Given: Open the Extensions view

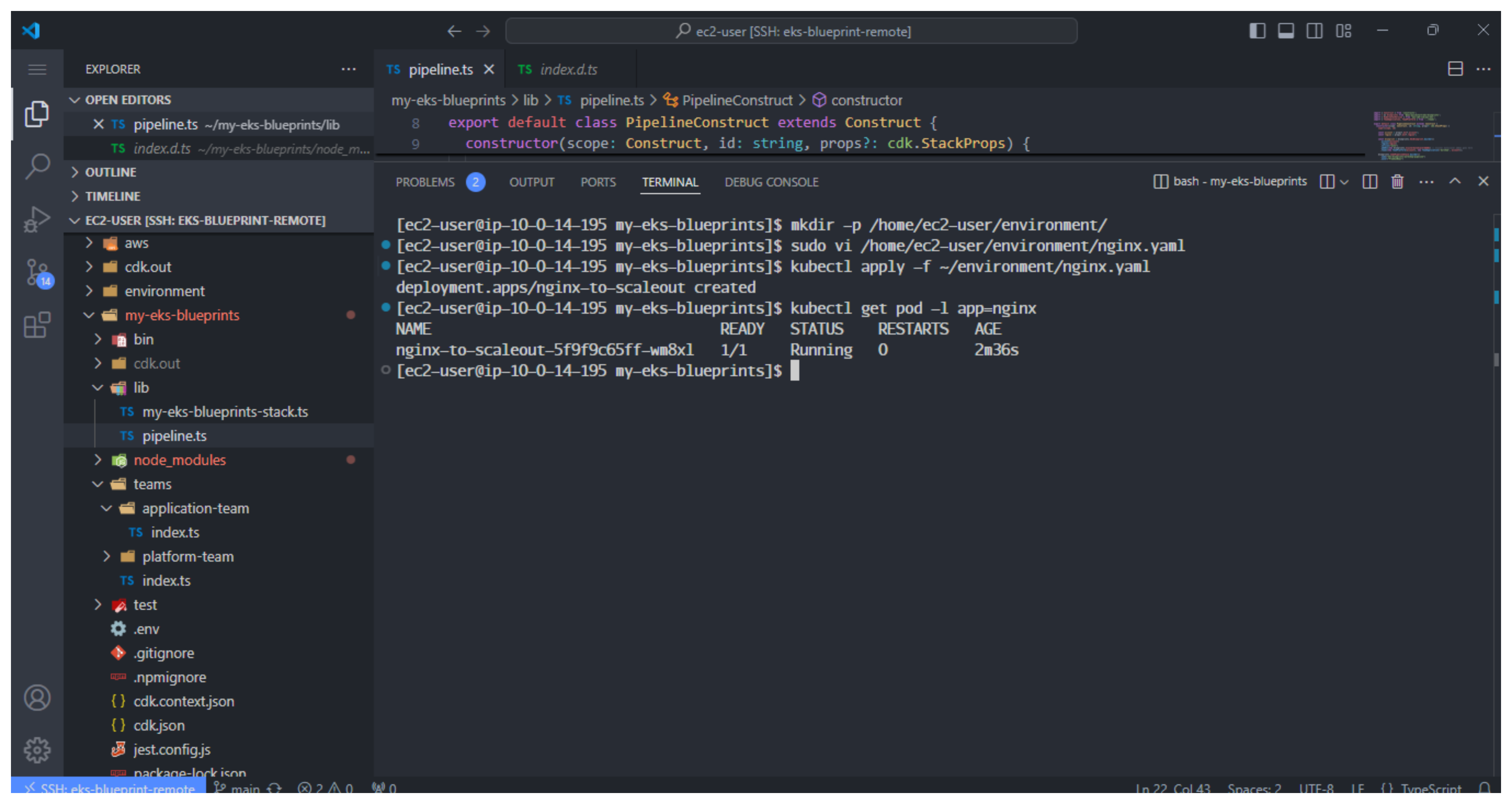Looking at the screenshot, I should point(37,325).
